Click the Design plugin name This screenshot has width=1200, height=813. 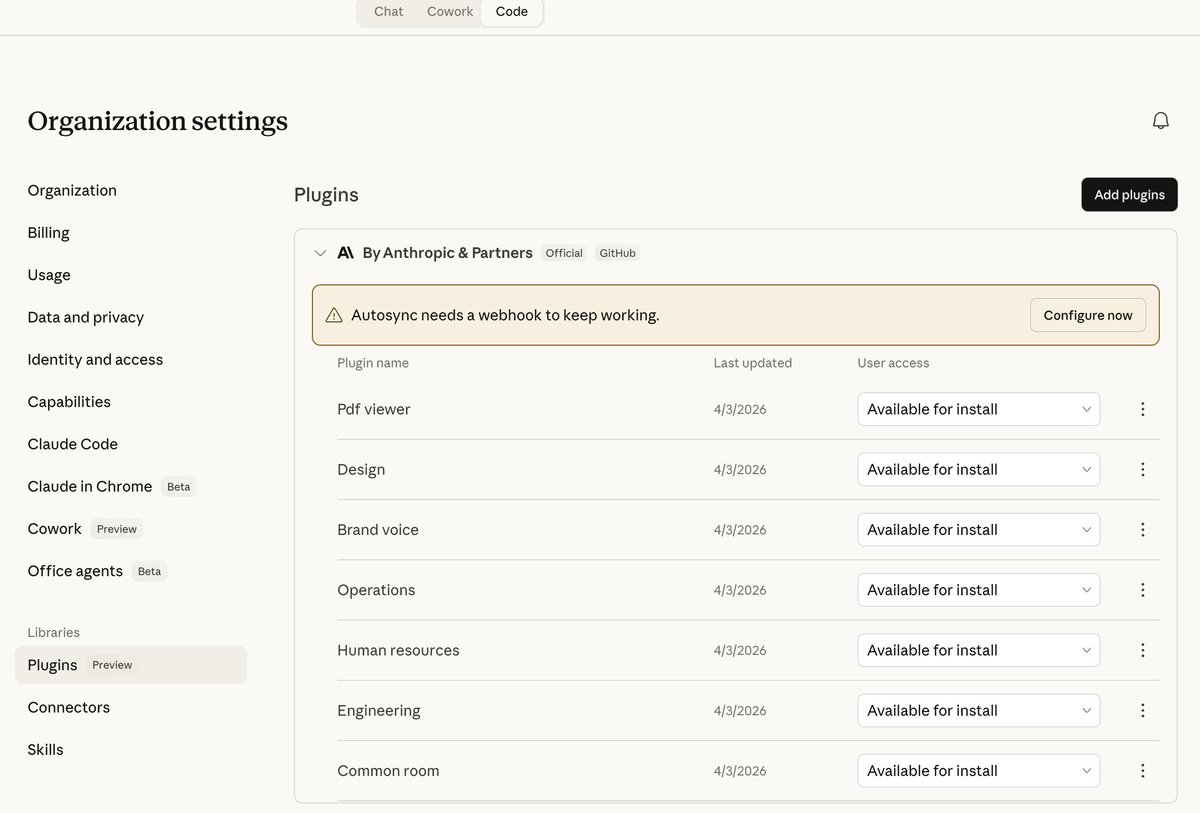pyautogui.click(x=361, y=469)
